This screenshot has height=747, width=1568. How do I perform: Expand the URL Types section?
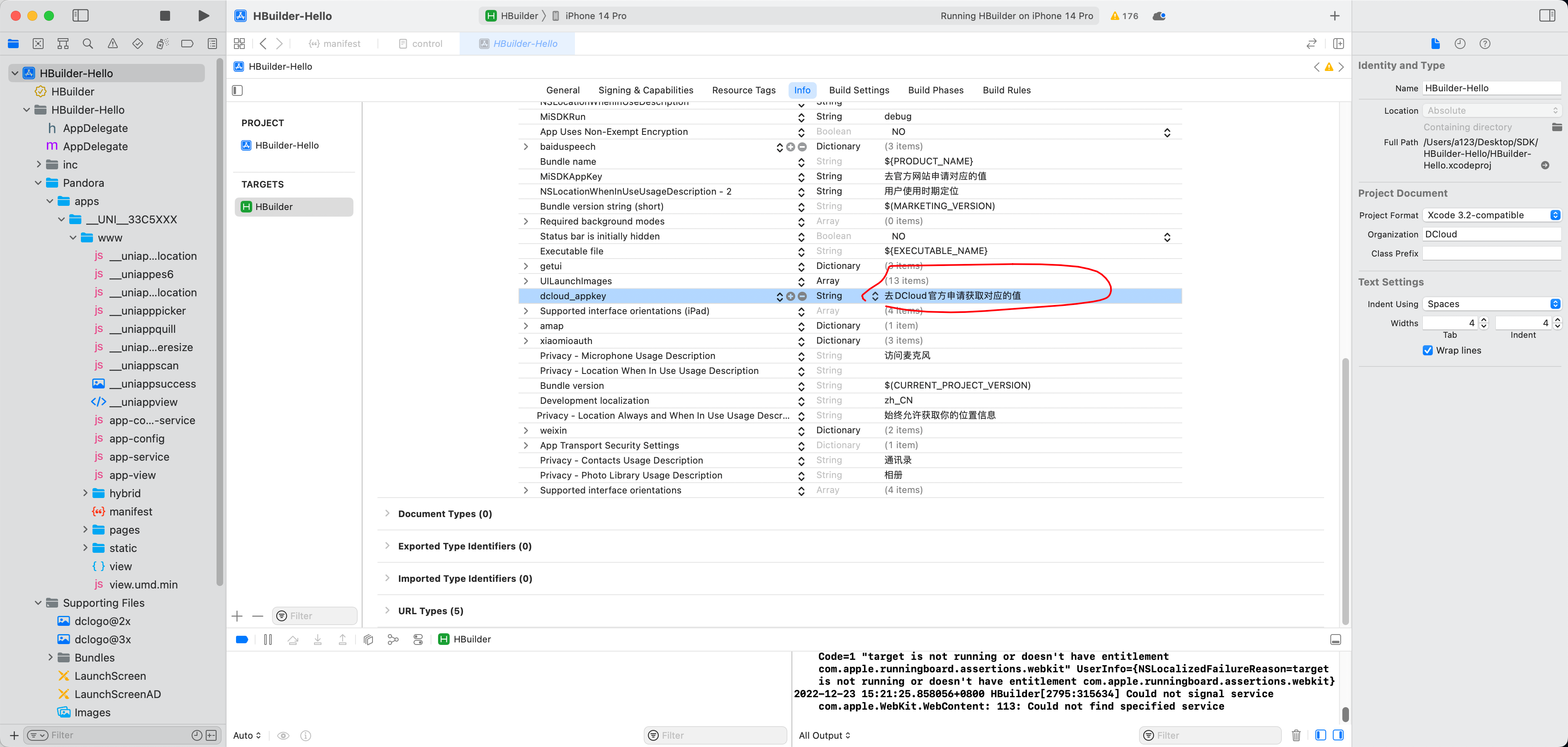pos(387,610)
